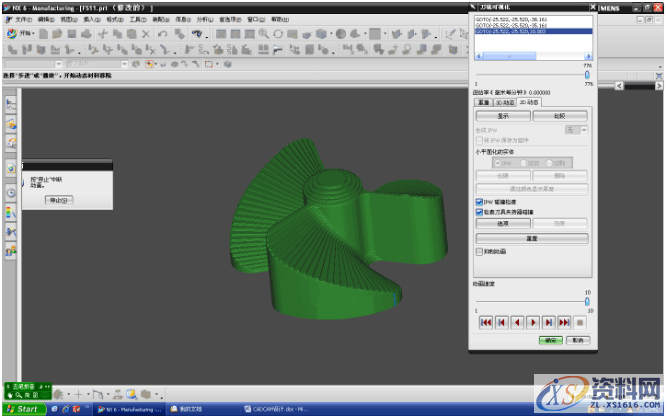Click the Play forward playback button
The image size is (668, 418).
click(x=533, y=322)
